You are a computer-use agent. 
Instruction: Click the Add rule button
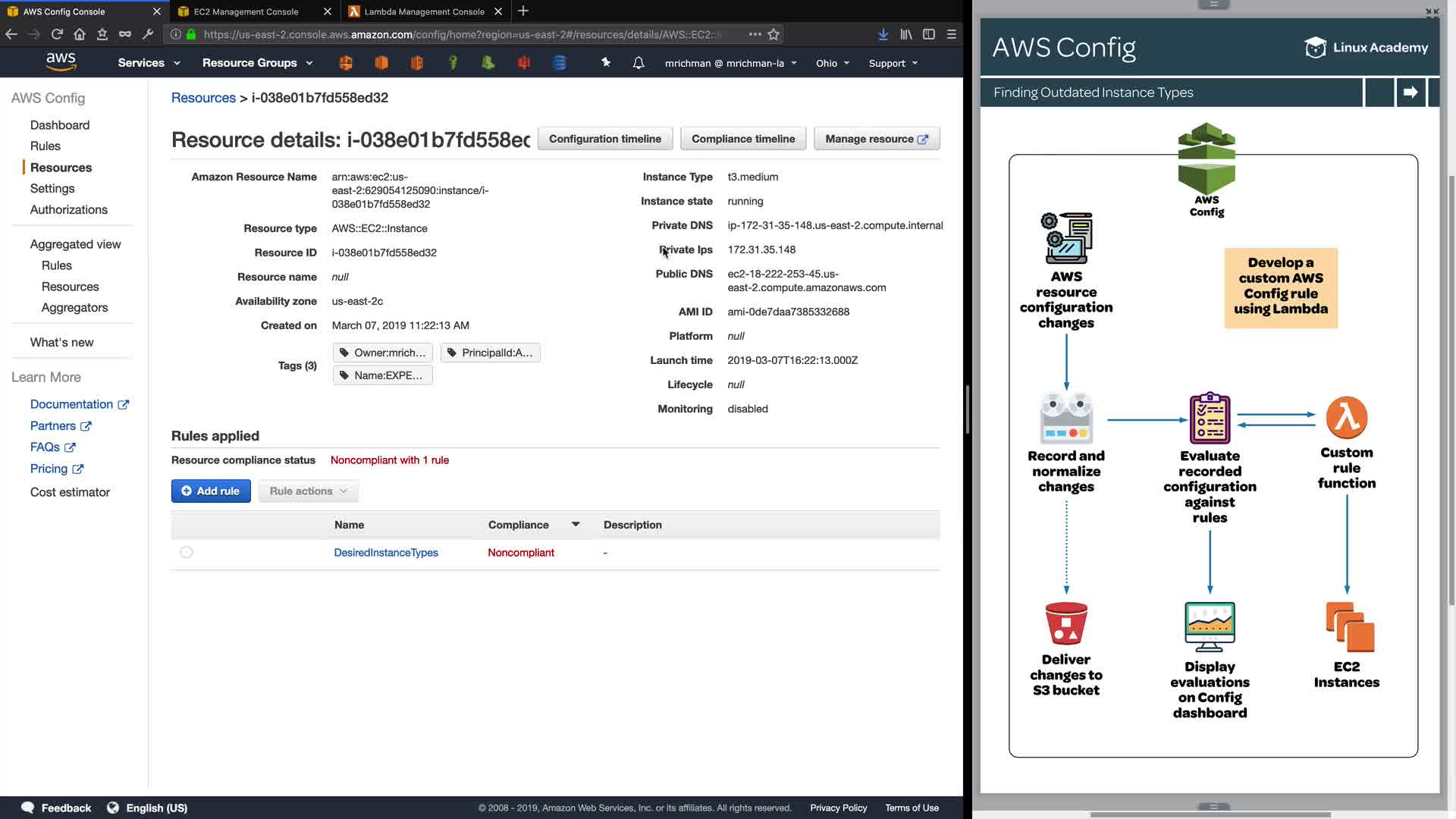tap(211, 491)
